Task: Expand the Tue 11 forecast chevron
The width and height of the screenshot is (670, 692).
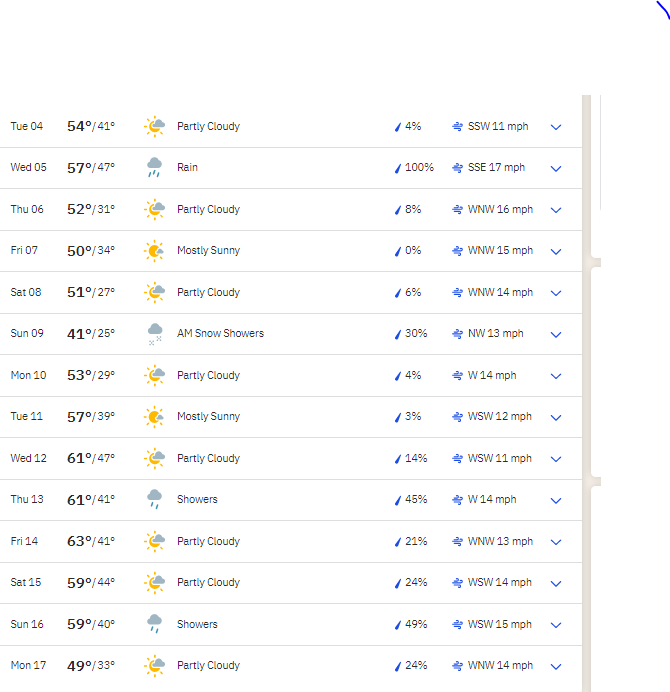Action: pos(556,417)
